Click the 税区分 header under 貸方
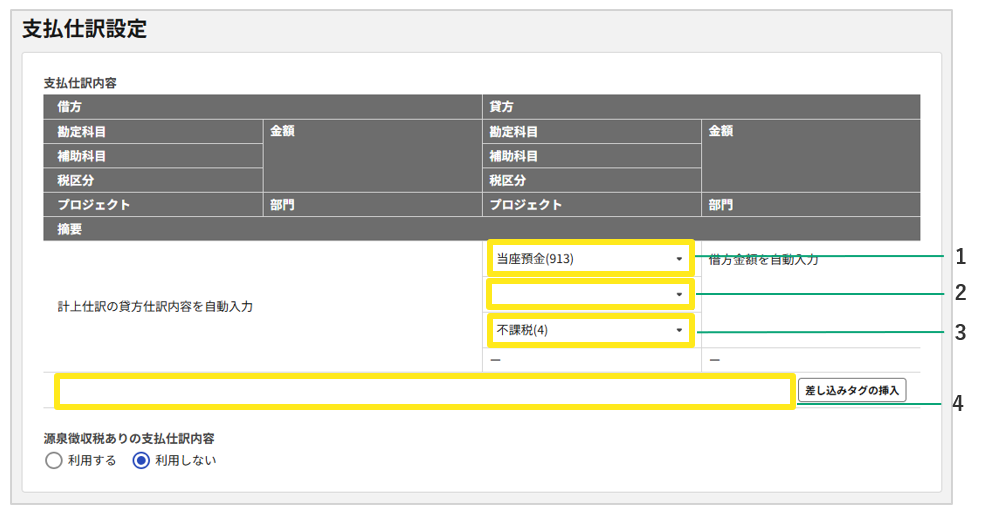Screen dimensions: 988x512 [x=507, y=181]
